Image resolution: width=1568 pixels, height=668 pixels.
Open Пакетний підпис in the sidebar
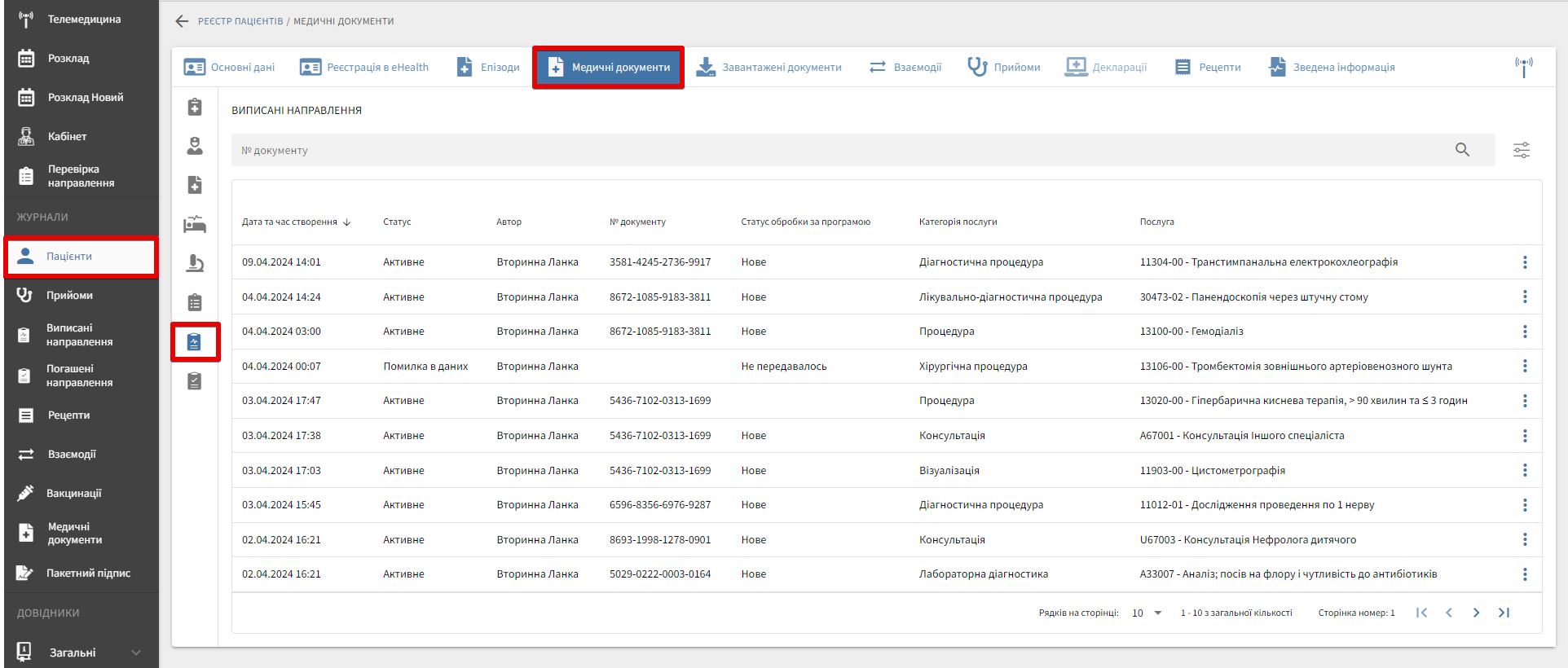pyautogui.click(x=87, y=573)
